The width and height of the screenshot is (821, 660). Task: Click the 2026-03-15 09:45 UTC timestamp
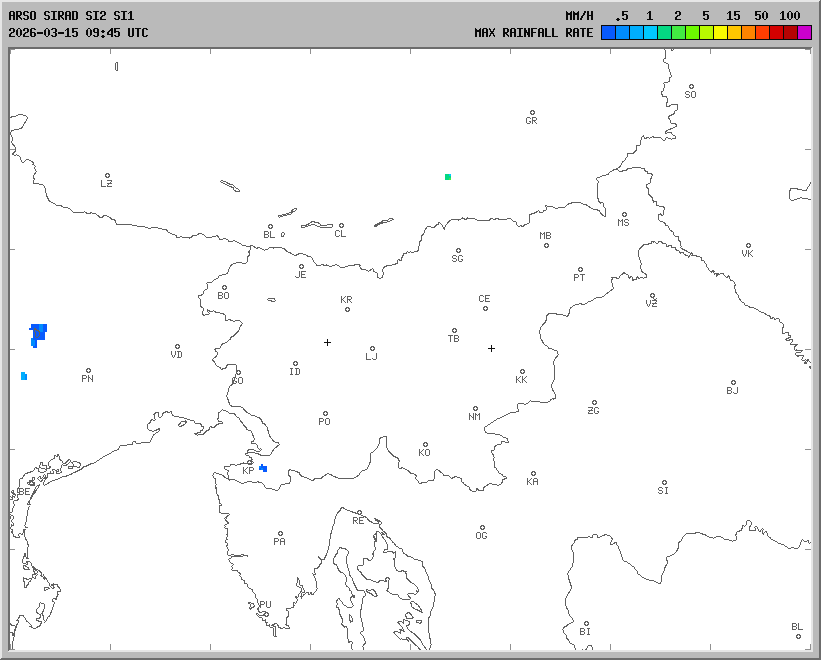click(x=78, y=33)
